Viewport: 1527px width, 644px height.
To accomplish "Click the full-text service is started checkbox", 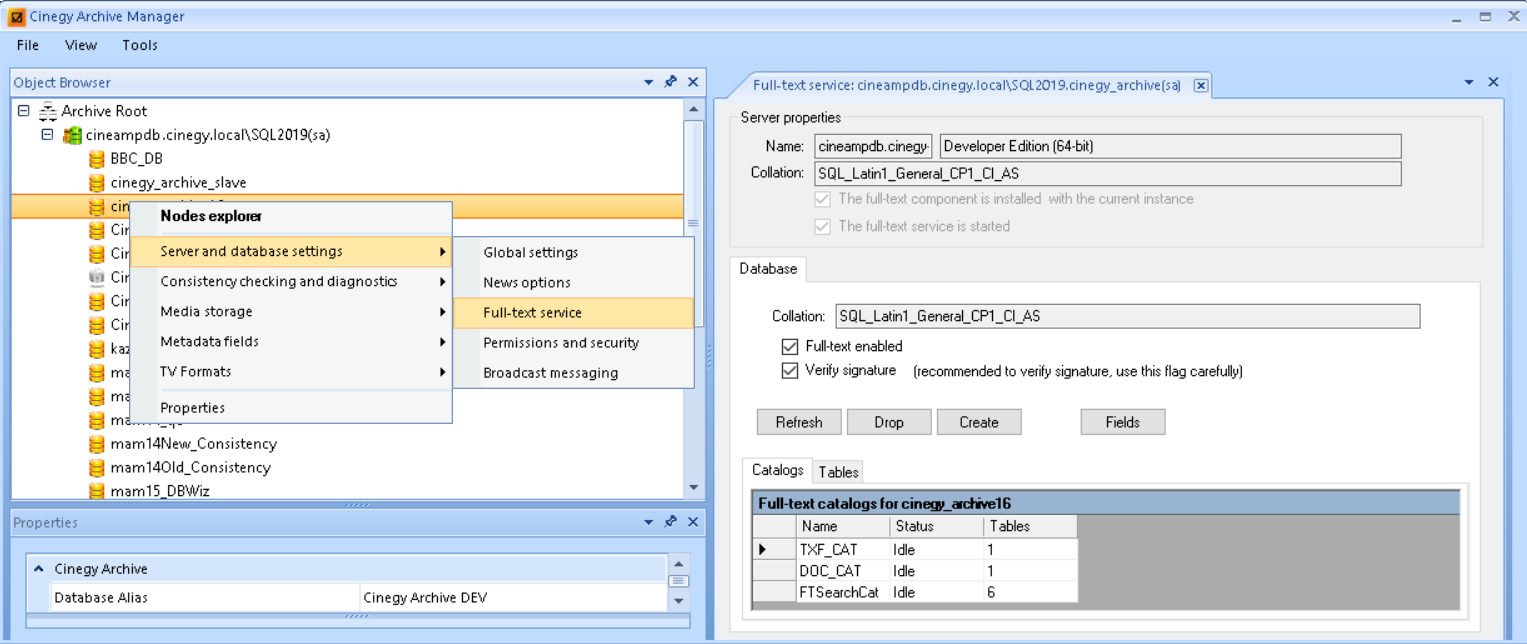I will click(822, 226).
